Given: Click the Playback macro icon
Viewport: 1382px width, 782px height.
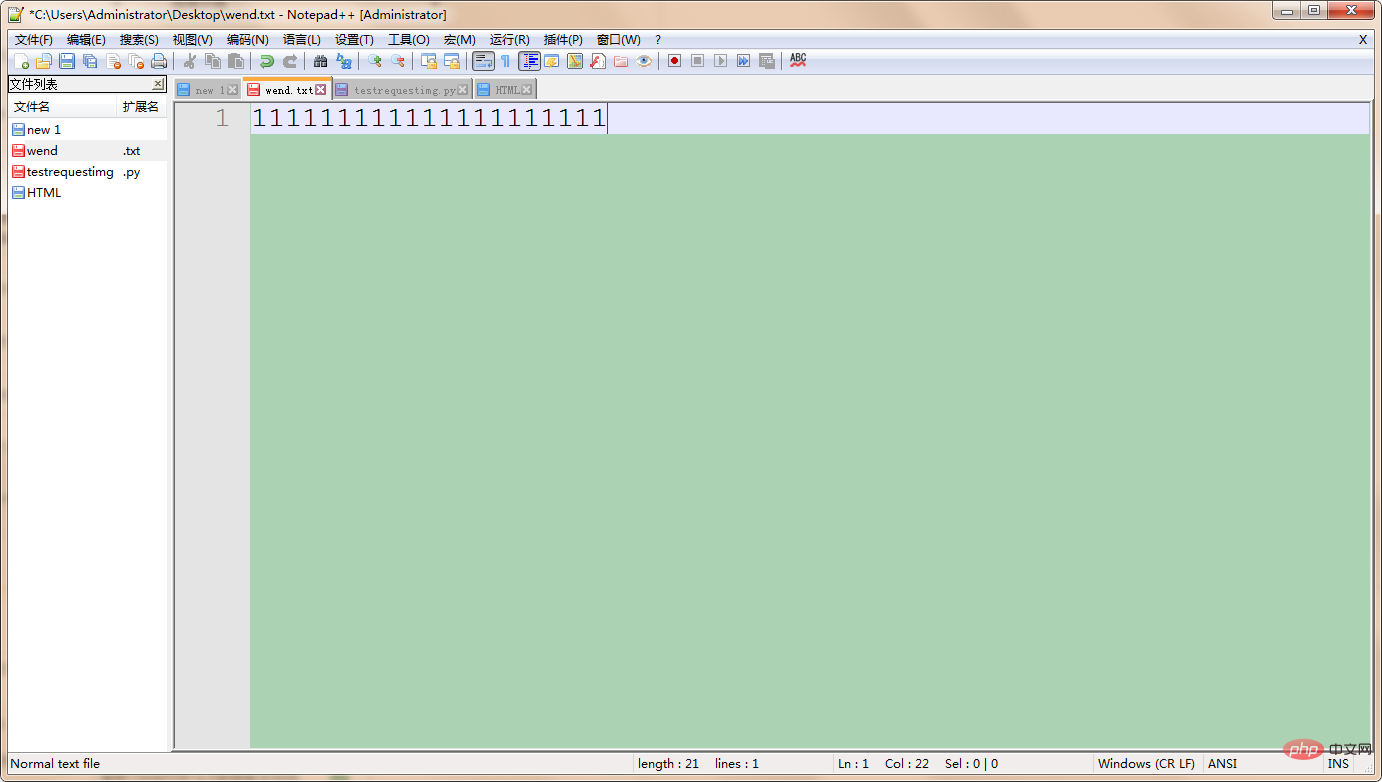Looking at the screenshot, I should [x=720, y=61].
